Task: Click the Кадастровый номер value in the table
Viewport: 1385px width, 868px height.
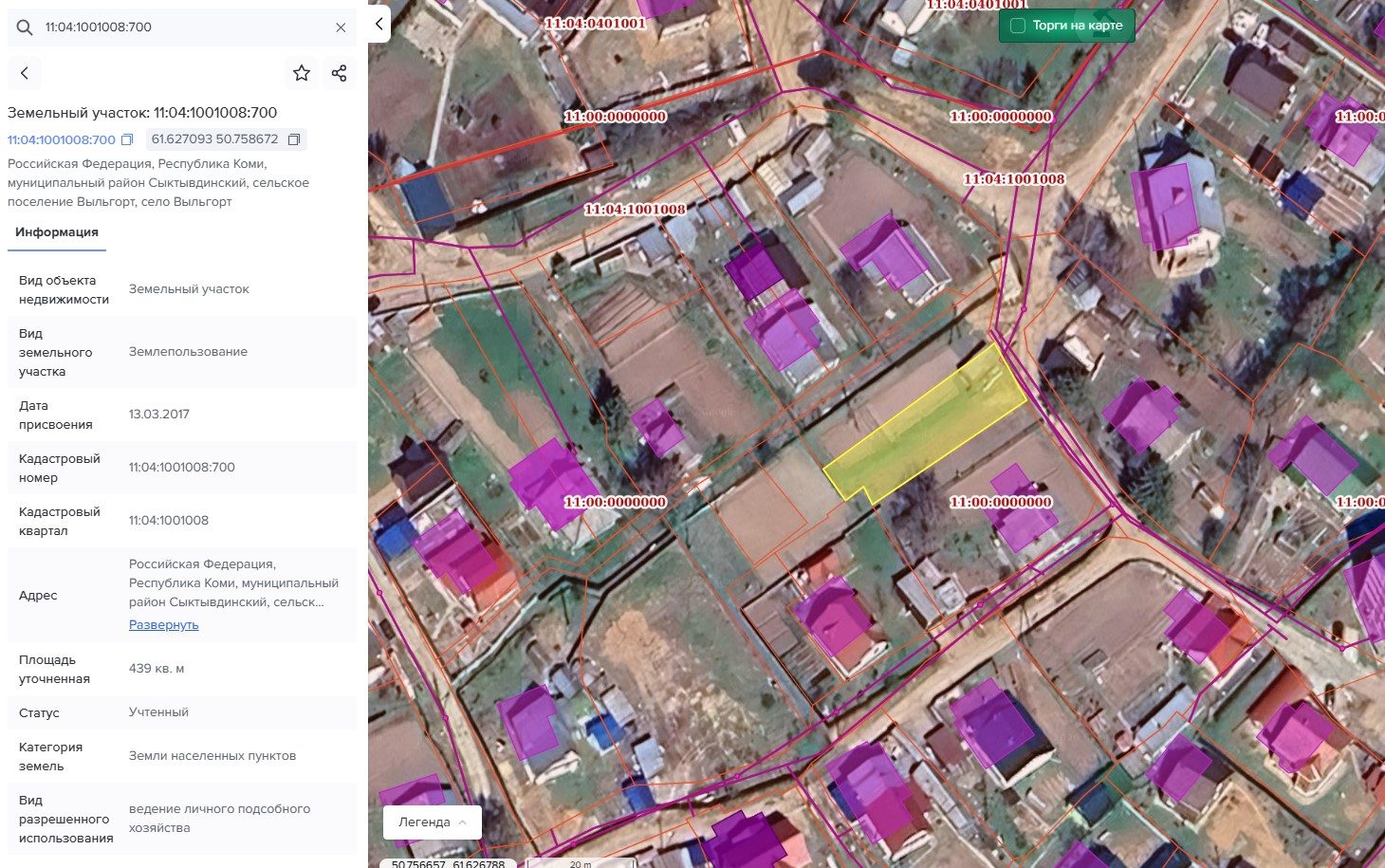Action: [182, 468]
